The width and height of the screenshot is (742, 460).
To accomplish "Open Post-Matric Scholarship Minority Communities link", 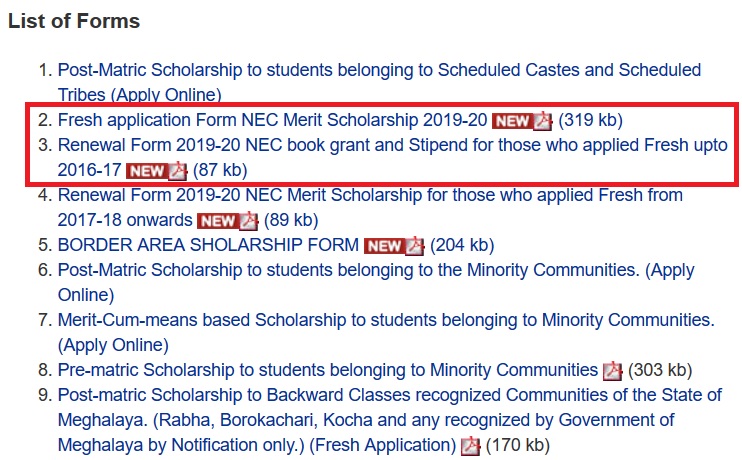I will (376, 270).
